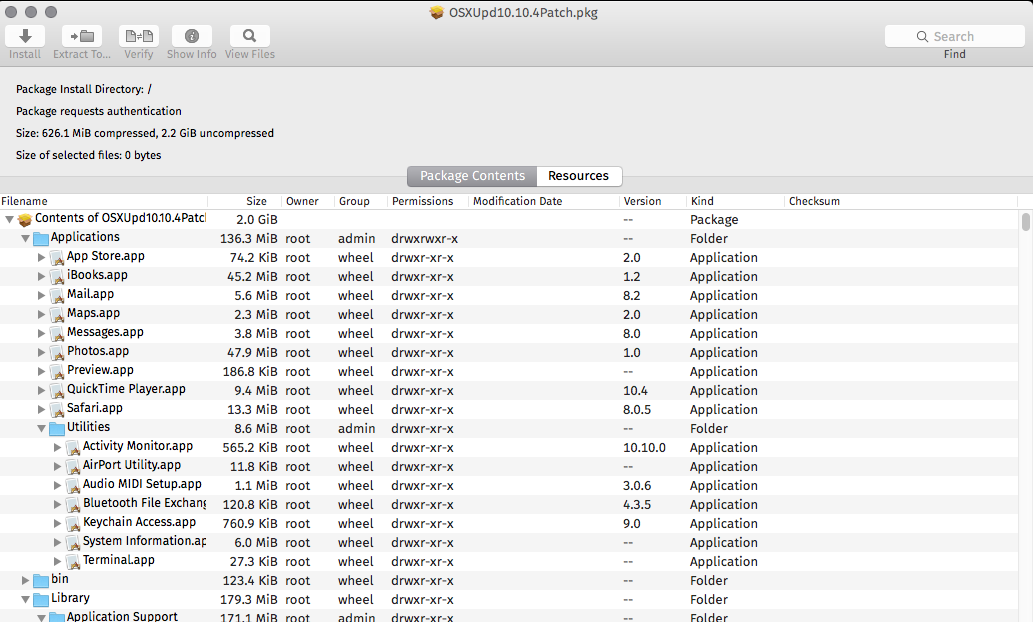Image resolution: width=1033 pixels, height=622 pixels.
Task: Sort by the Modification Date column header
Action: click(x=544, y=201)
